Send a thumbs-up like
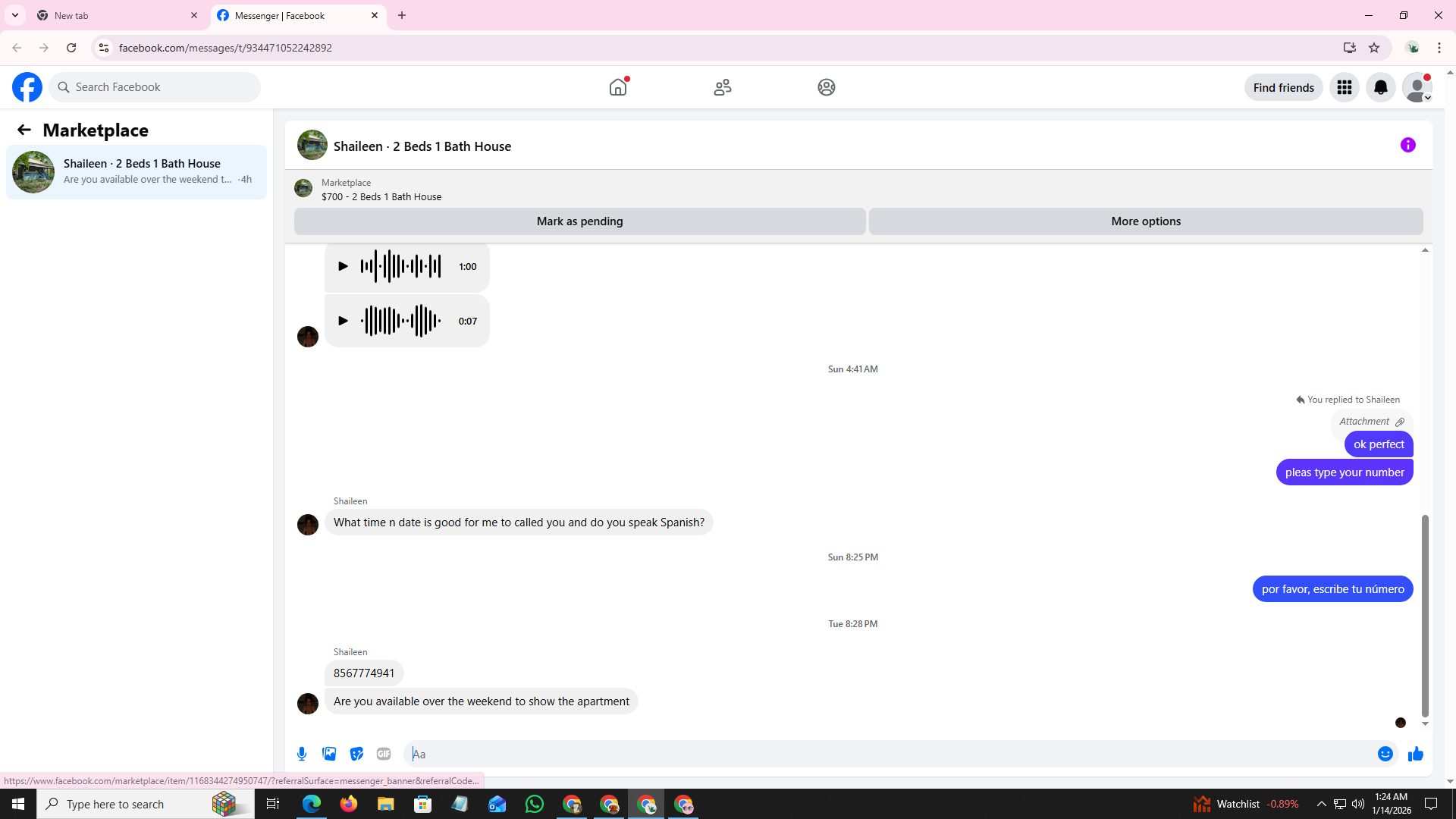The image size is (1456, 819). click(1415, 754)
